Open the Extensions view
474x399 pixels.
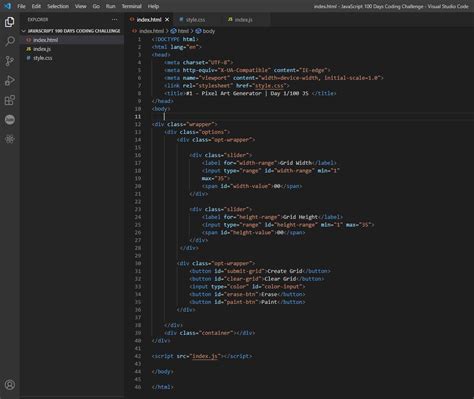coord(10,100)
